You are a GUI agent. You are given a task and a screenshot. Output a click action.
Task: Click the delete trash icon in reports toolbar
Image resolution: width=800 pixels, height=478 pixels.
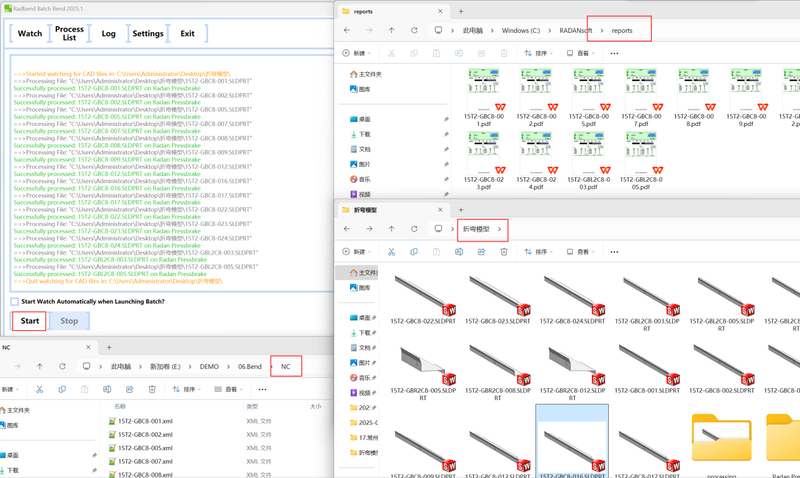tap(503, 53)
